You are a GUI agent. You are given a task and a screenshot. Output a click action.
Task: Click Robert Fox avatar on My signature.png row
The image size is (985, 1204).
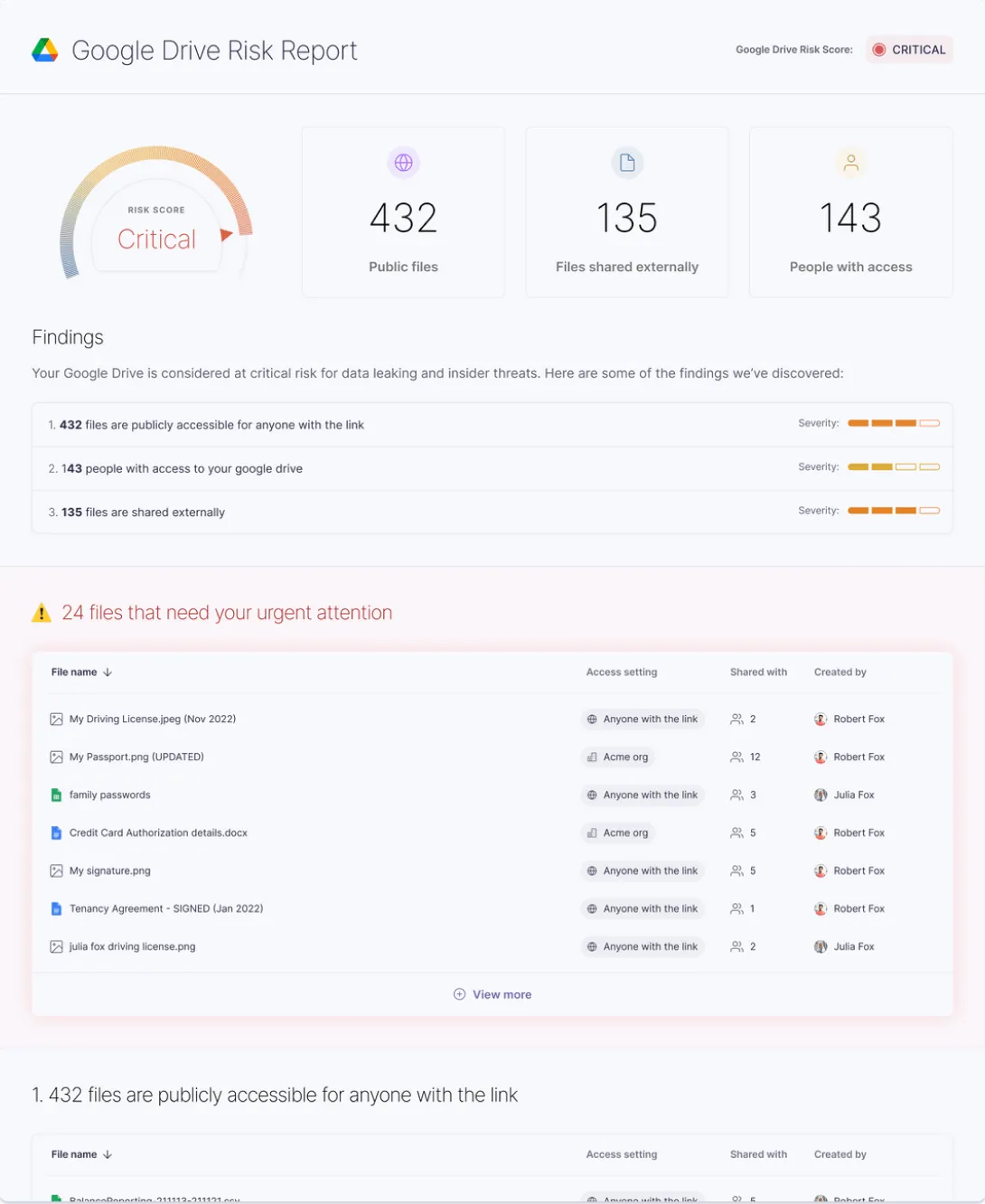point(821,871)
